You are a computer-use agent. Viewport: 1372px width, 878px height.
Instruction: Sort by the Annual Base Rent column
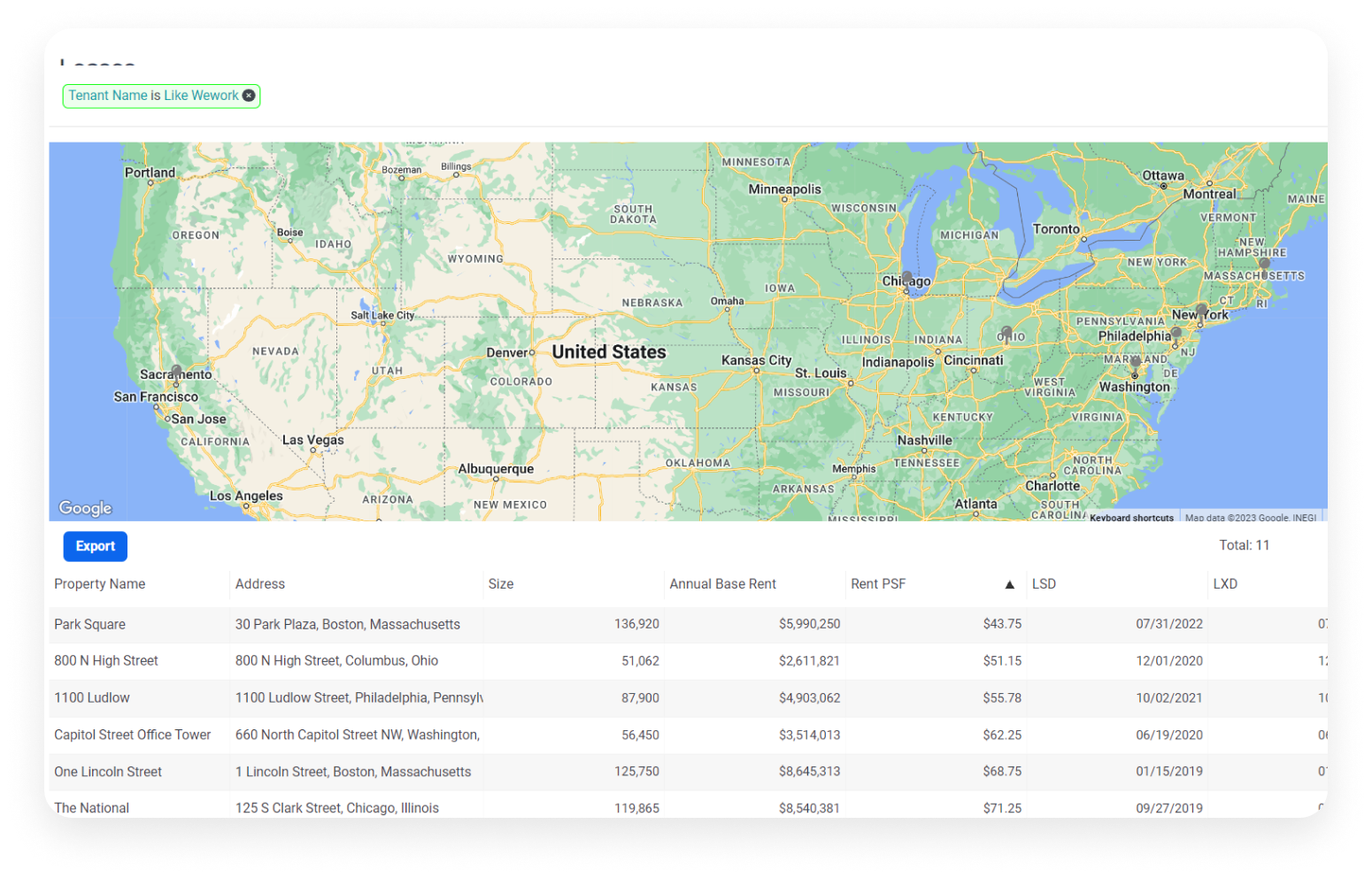coord(722,584)
